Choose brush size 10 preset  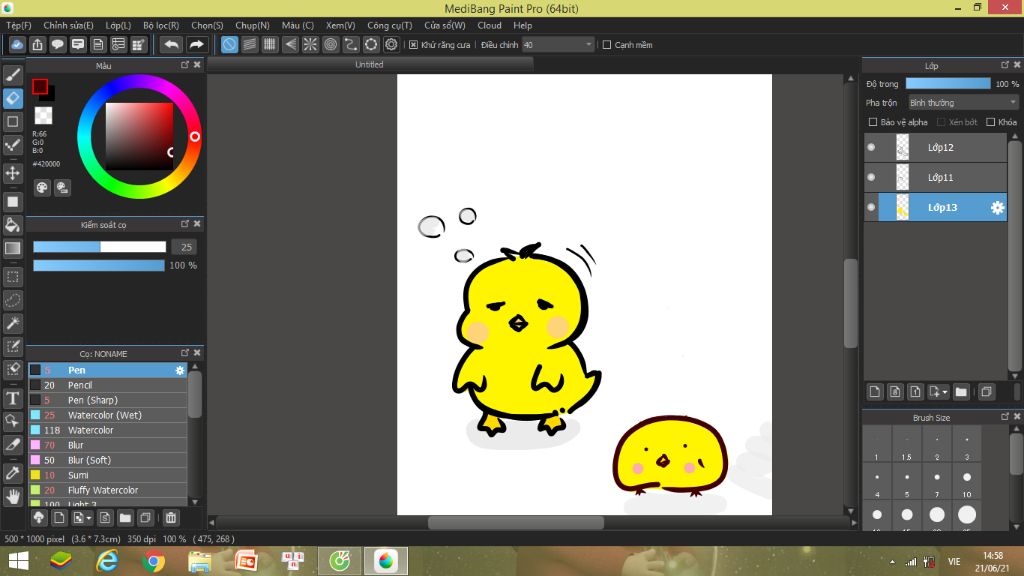tap(967, 481)
